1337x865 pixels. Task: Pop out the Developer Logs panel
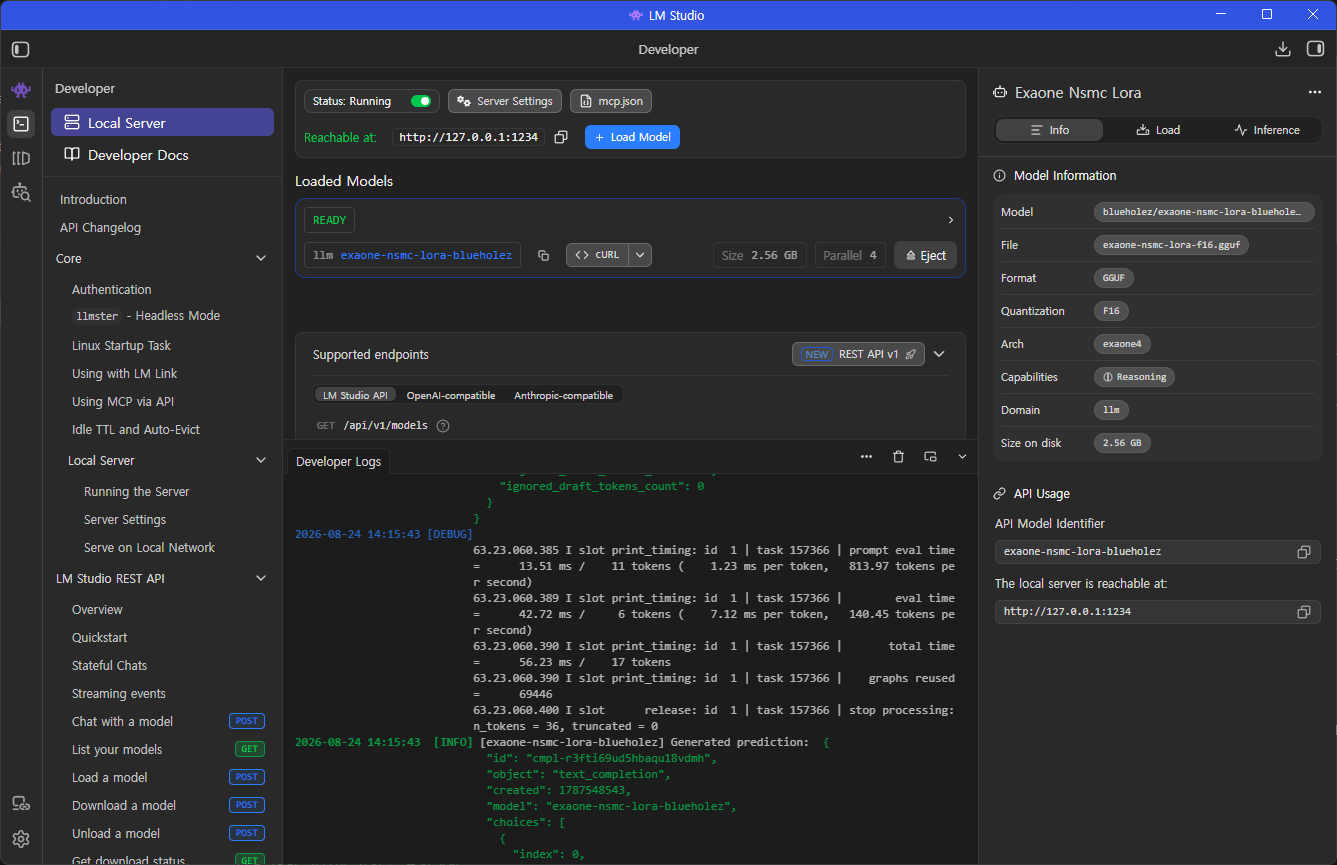(x=930, y=456)
